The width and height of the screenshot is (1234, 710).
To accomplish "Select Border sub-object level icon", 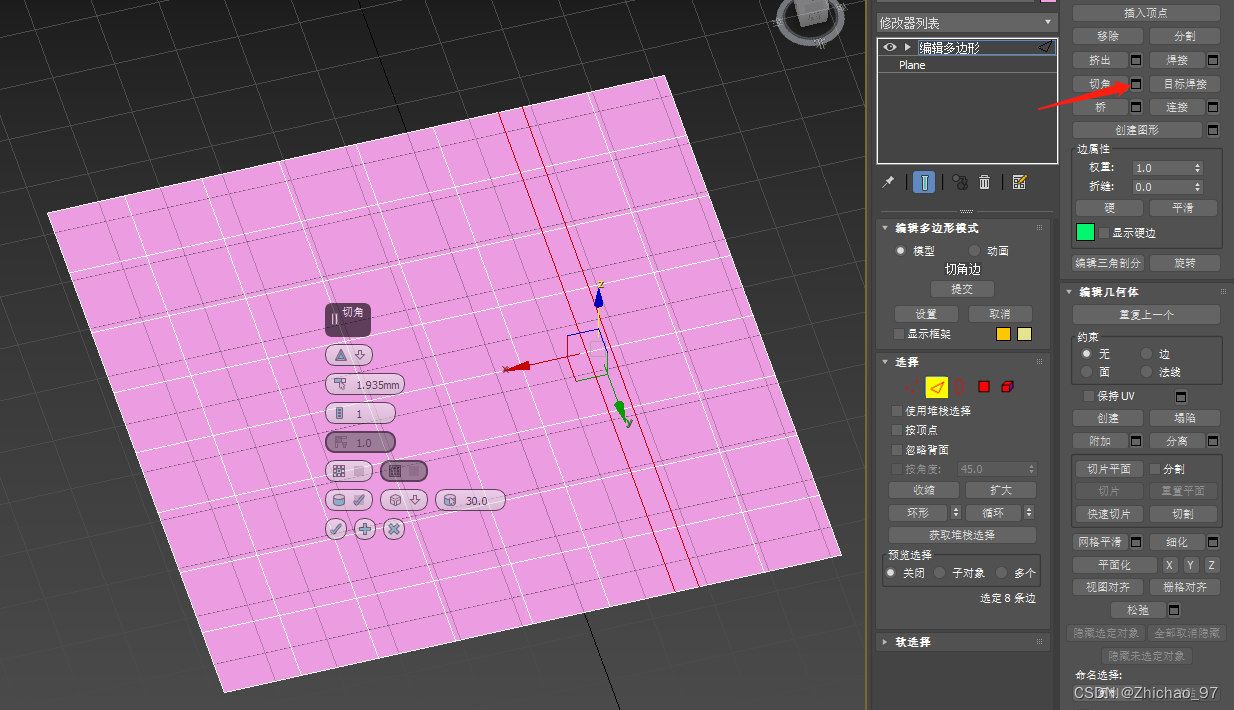I will (960, 386).
